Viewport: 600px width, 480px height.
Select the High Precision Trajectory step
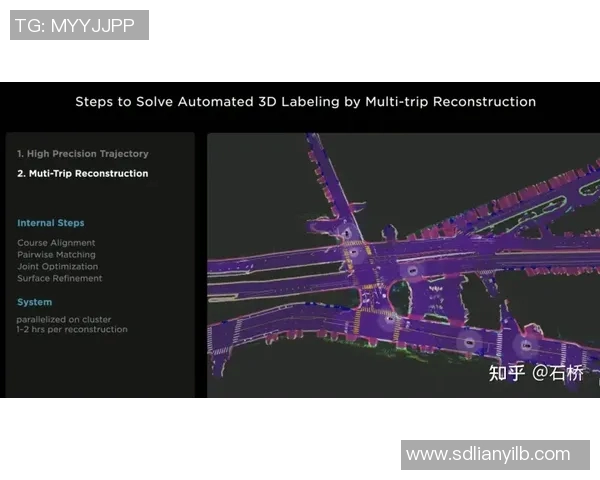pyautogui.click(x=83, y=154)
